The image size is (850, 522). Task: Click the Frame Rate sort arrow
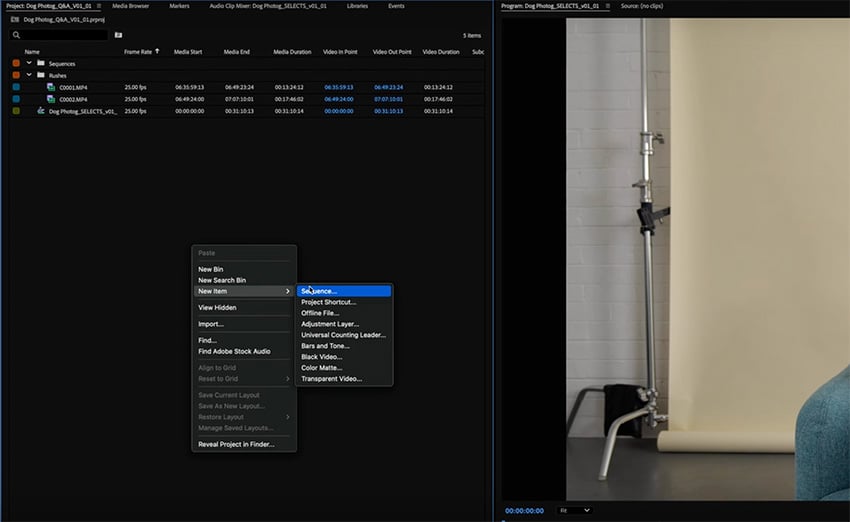pos(157,51)
